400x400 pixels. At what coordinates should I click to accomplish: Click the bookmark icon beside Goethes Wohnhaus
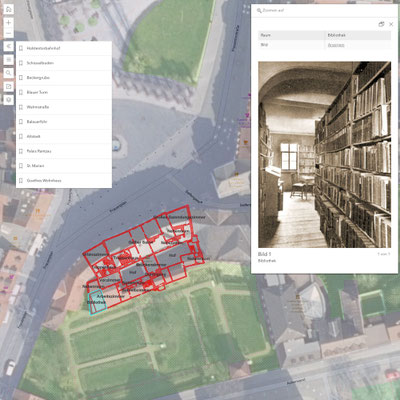[x=21, y=180]
